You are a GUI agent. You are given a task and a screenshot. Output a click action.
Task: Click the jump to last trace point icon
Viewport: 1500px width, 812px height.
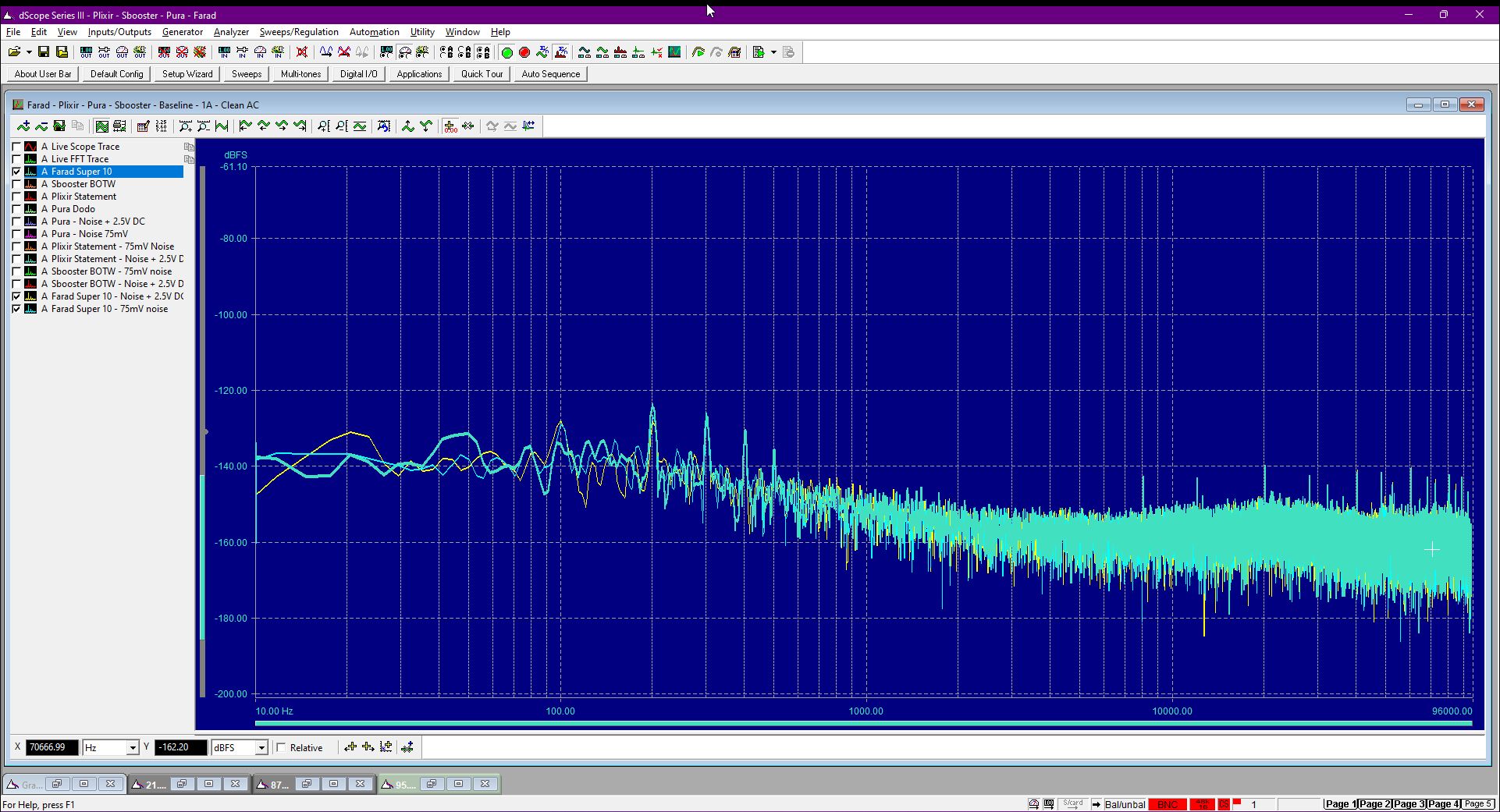[300, 126]
